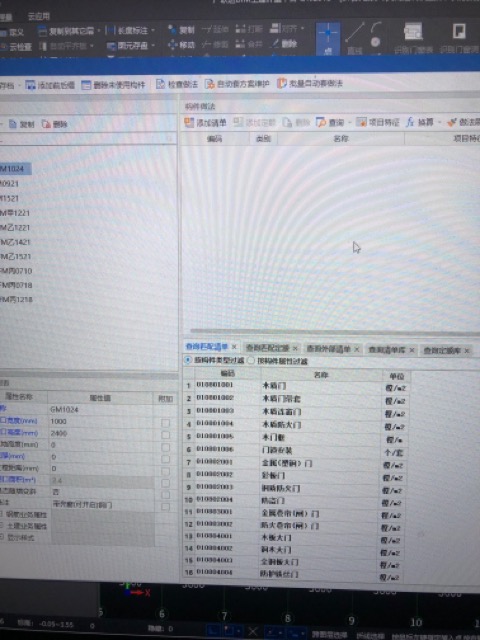Tick the 附加 checkbox for 洞口面积 2.4 row
Image resolution: width=480 pixels, height=640 pixels.
(165, 483)
